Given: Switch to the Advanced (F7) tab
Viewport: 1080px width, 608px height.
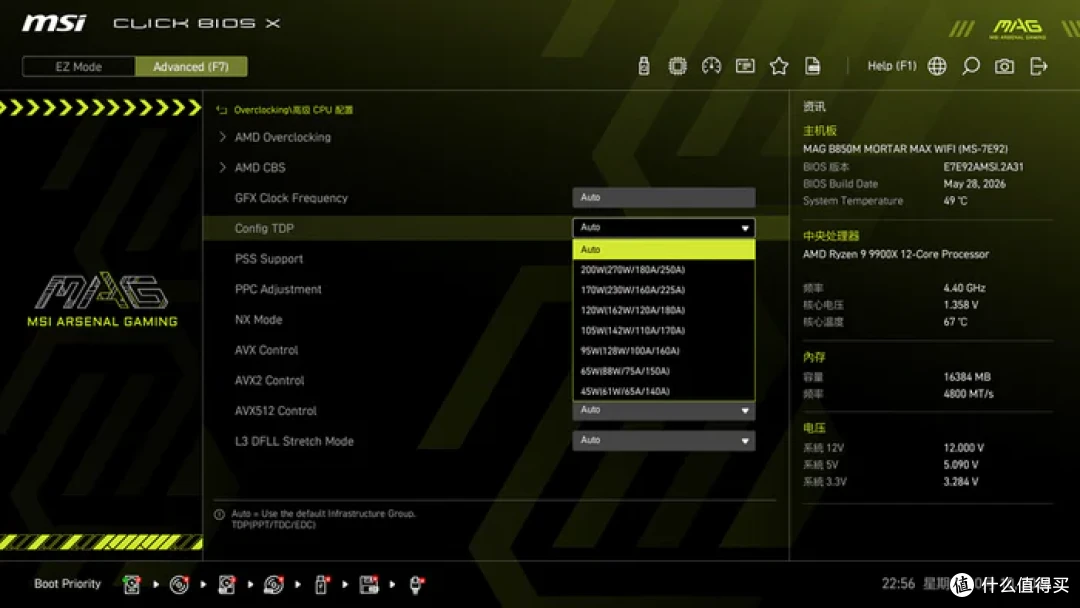Looking at the screenshot, I should click(x=191, y=67).
